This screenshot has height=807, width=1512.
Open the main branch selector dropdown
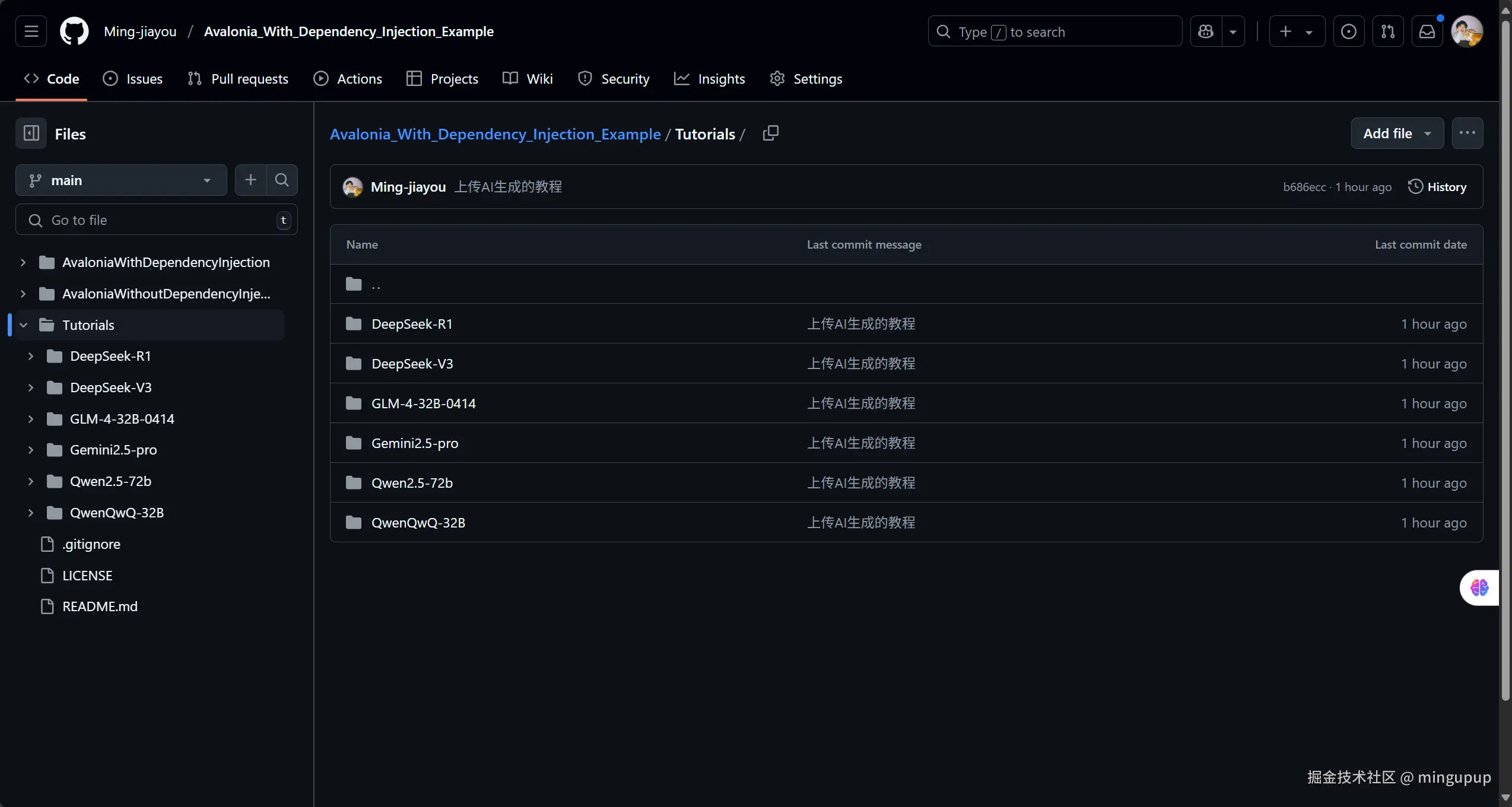[121, 180]
